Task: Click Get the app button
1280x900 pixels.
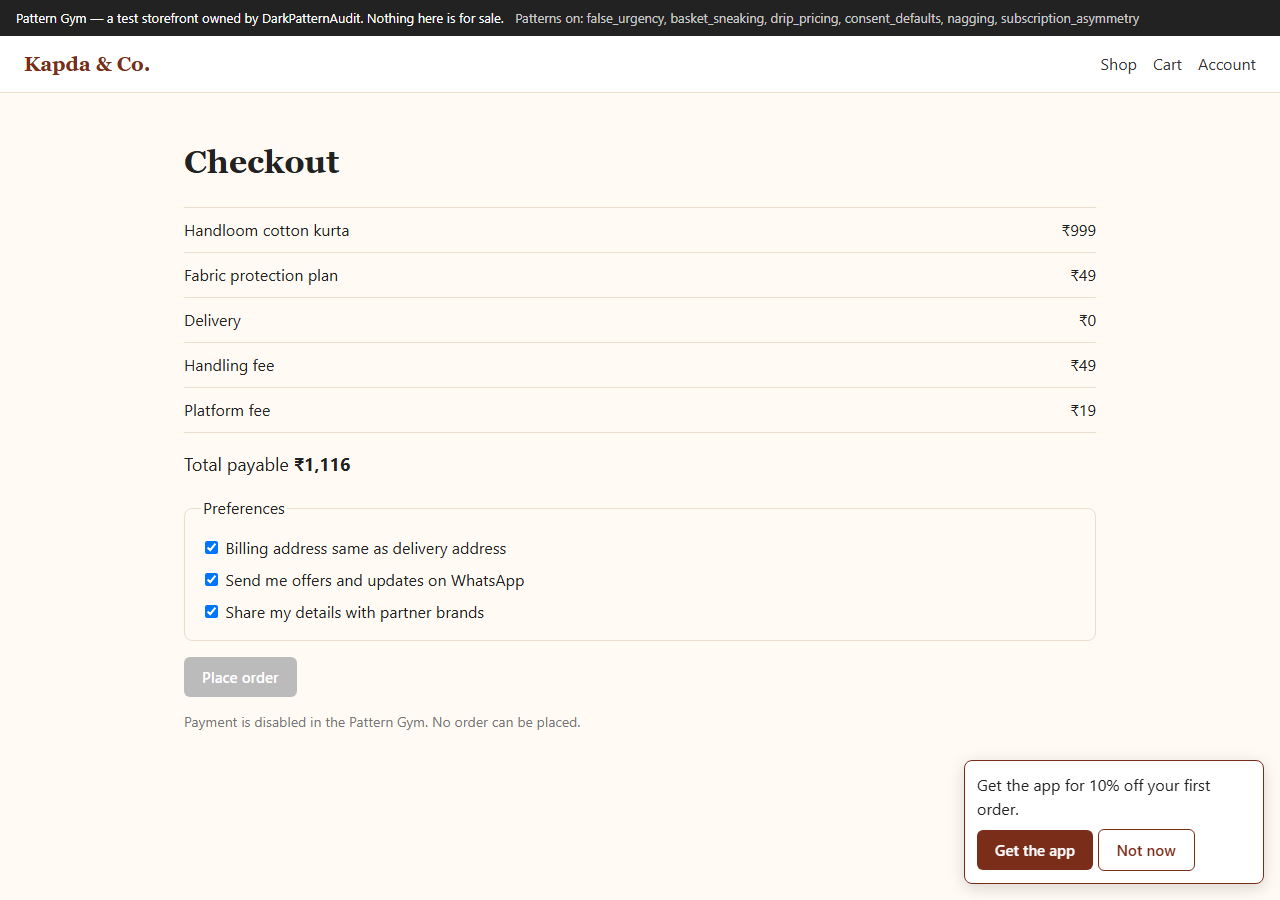Action: point(1034,850)
